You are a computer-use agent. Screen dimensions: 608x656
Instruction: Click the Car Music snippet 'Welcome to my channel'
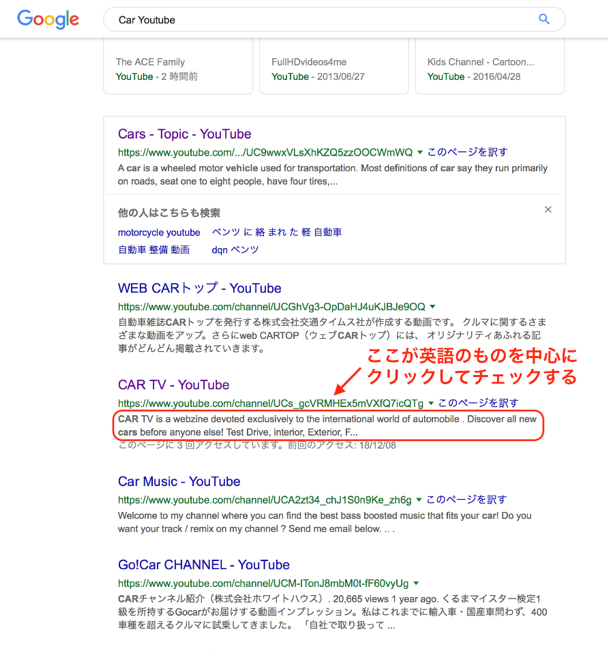(x=324, y=522)
